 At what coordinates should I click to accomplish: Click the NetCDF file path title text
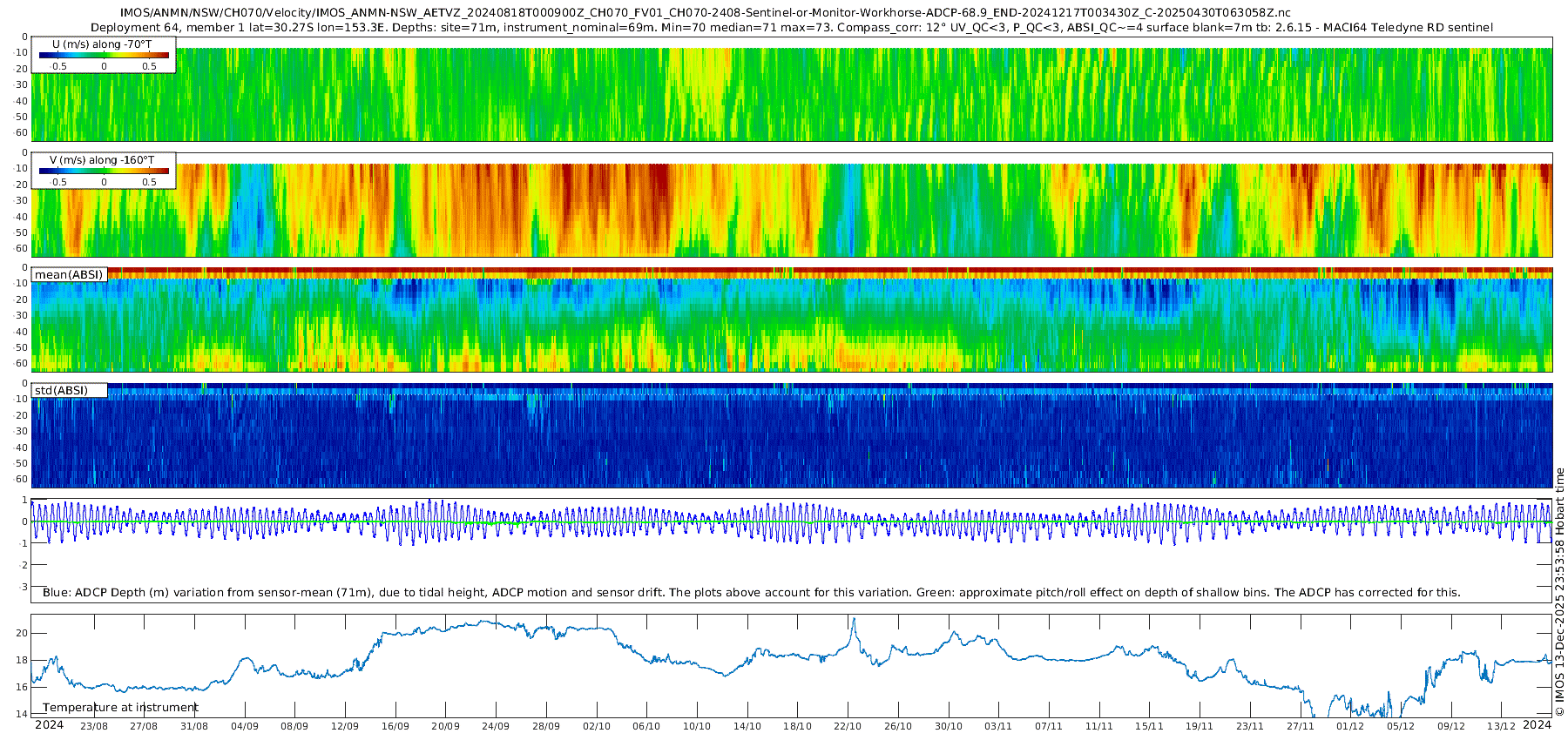(x=706, y=13)
